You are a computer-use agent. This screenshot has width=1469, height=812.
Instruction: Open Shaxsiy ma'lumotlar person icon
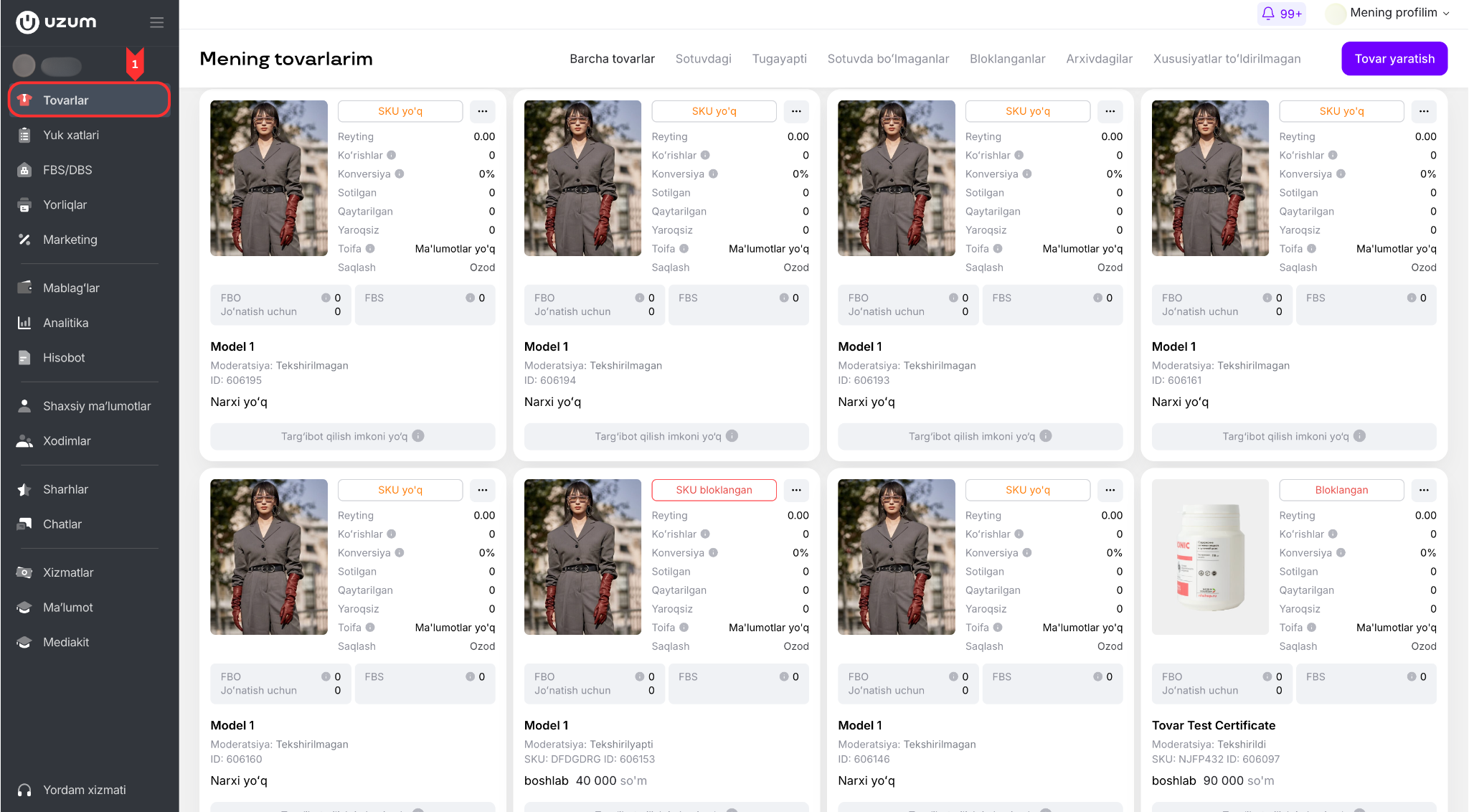24,406
